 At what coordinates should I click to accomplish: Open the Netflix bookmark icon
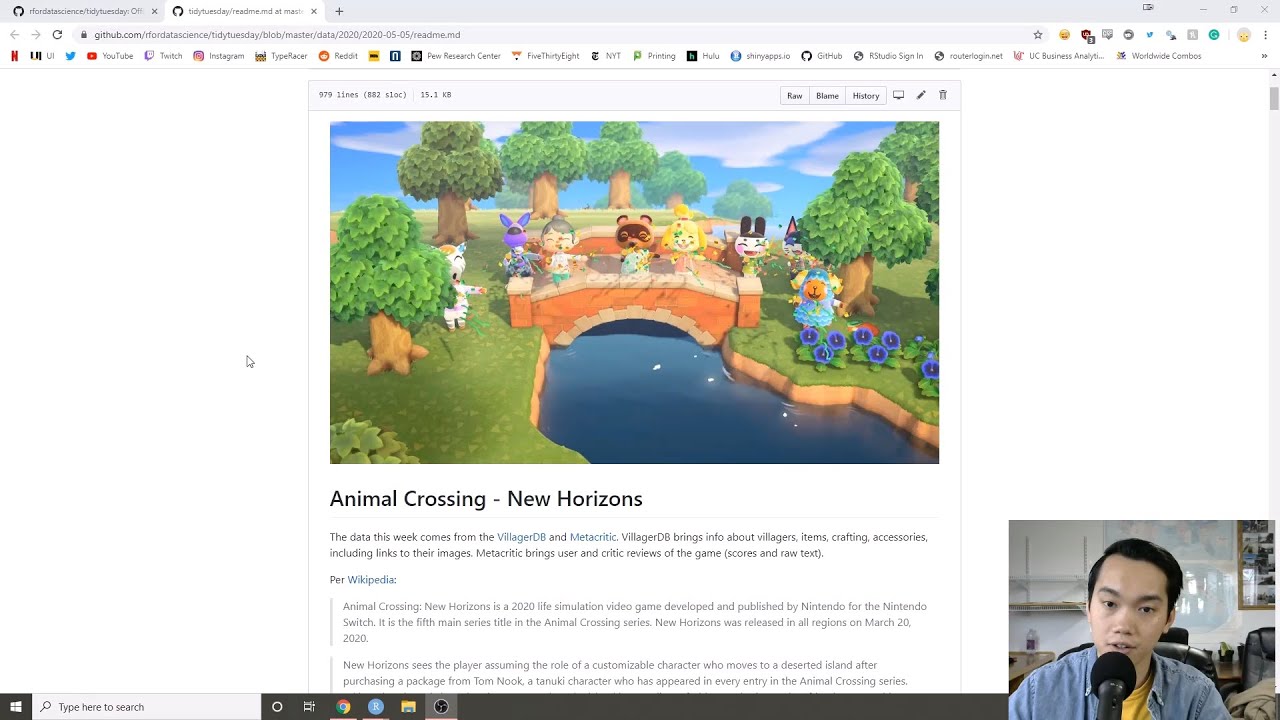point(14,56)
